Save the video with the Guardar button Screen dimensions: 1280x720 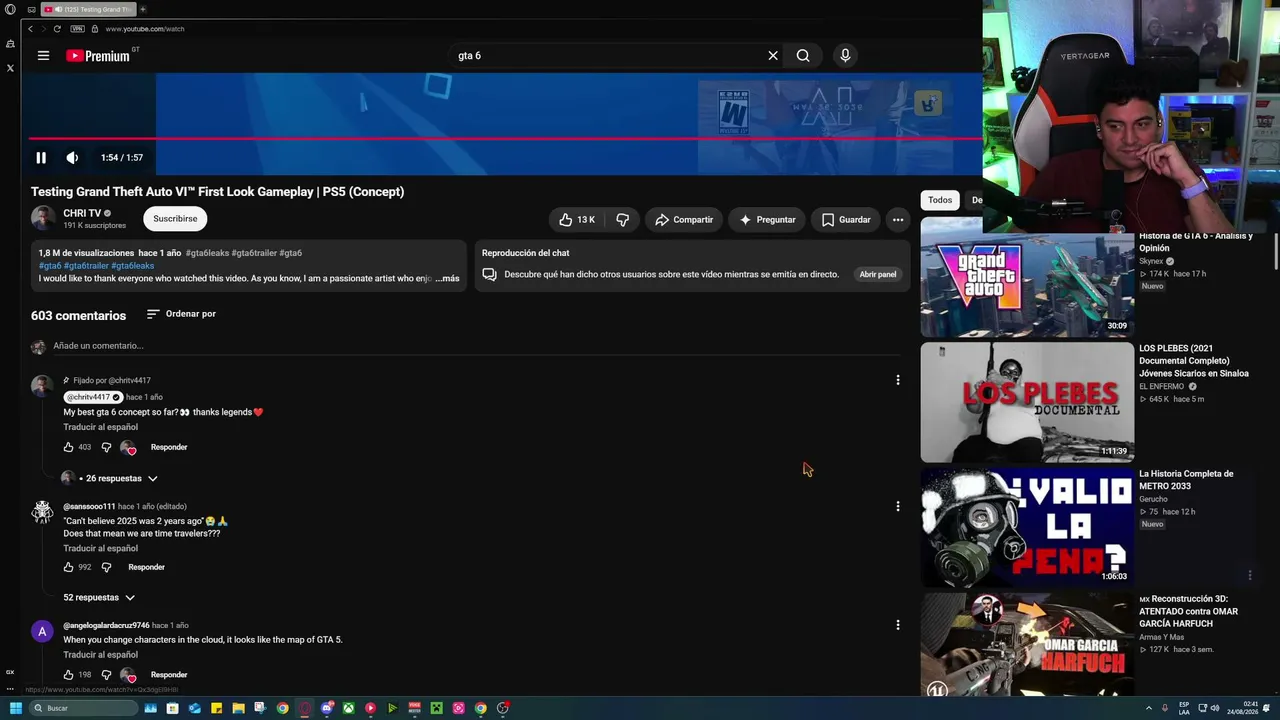pyautogui.click(x=846, y=220)
